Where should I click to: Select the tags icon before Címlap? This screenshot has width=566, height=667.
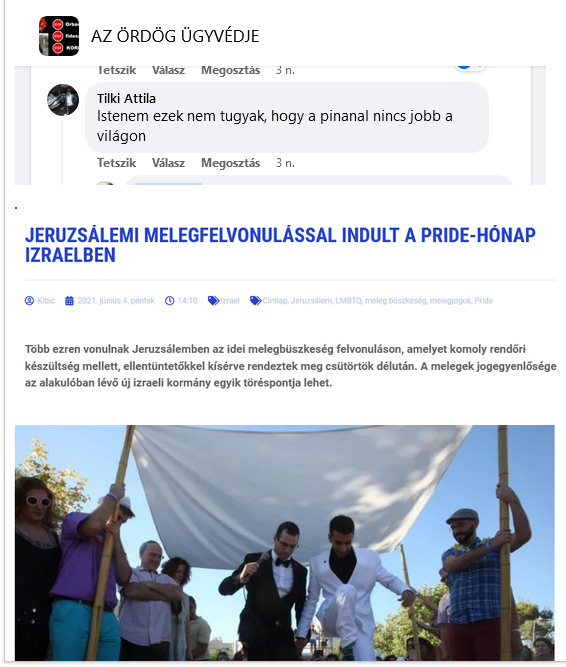[256, 301]
